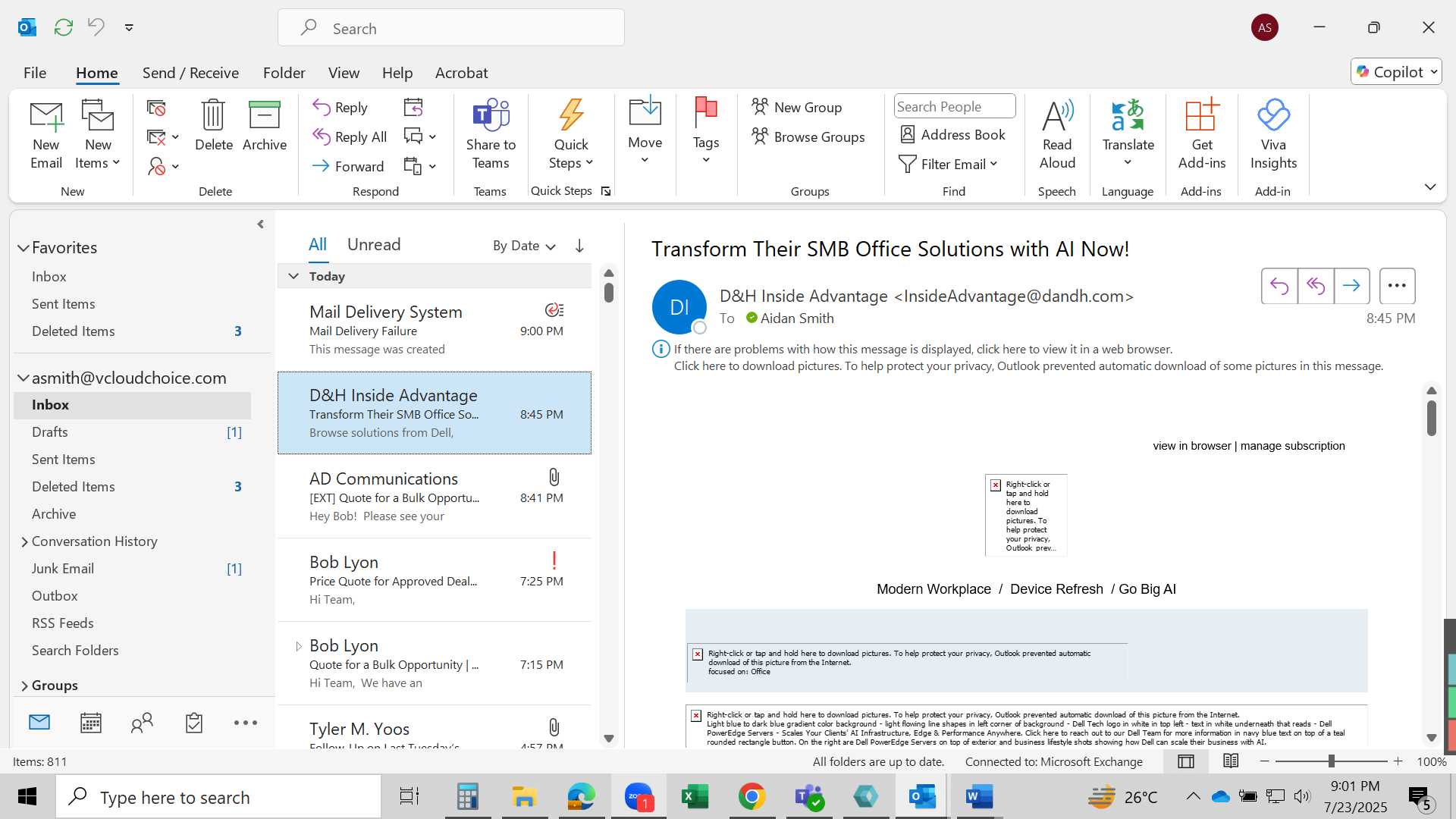The width and height of the screenshot is (1456, 819).
Task: Click the Get Add-ins icon
Action: tap(1202, 115)
